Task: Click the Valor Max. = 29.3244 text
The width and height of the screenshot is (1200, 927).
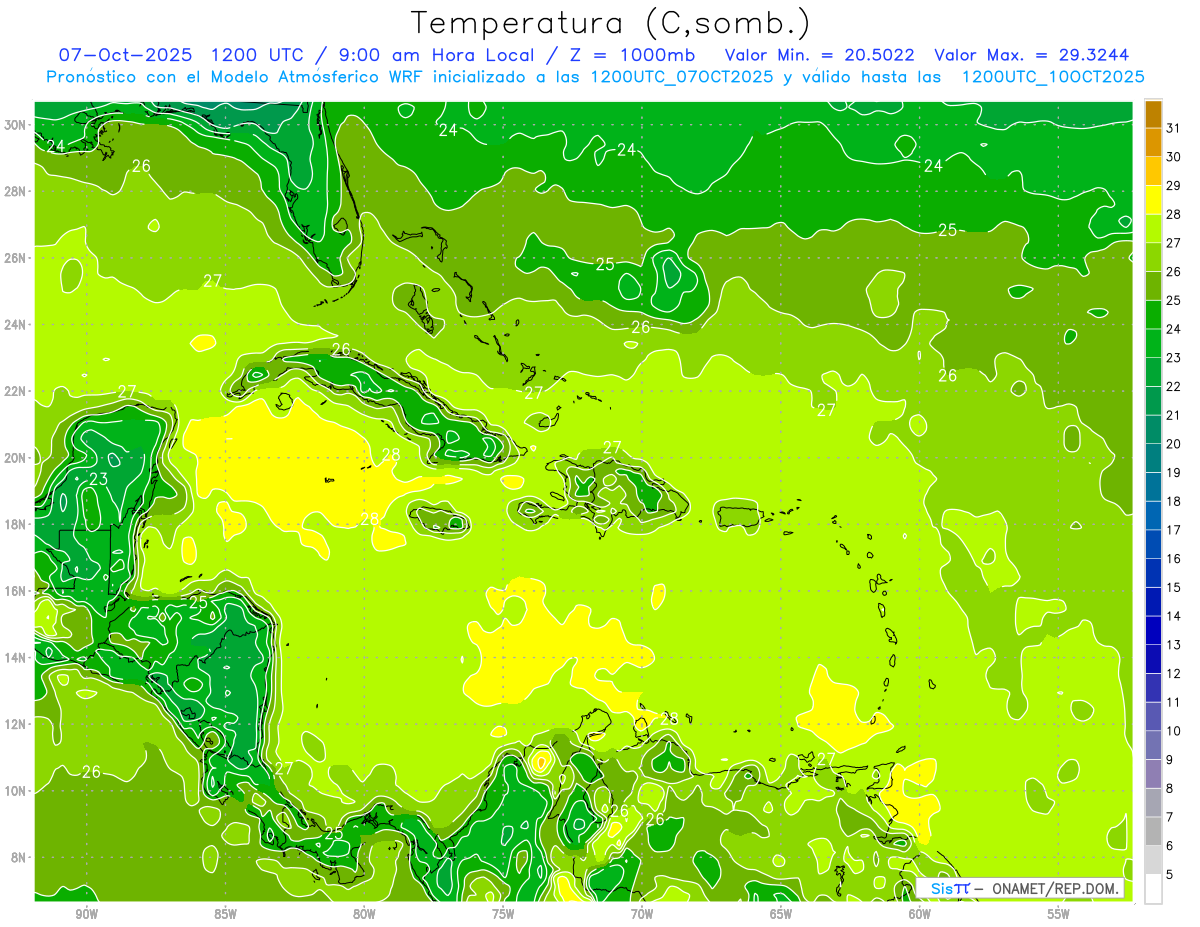Action: tap(1033, 55)
